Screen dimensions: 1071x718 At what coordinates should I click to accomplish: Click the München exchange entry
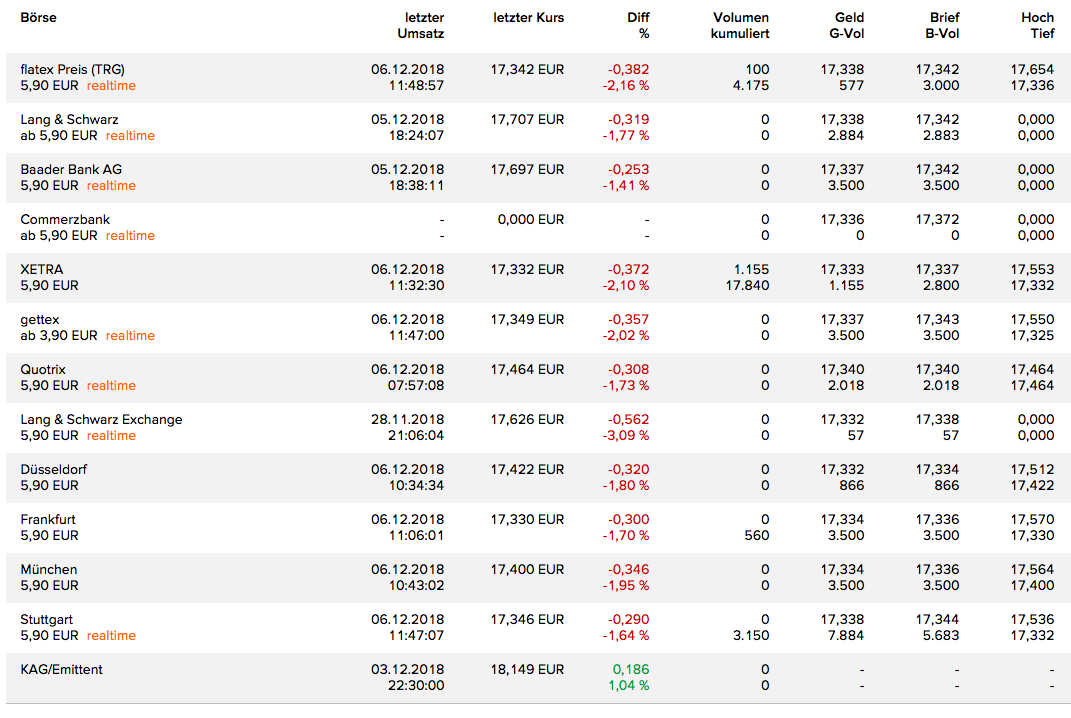tap(49, 570)
